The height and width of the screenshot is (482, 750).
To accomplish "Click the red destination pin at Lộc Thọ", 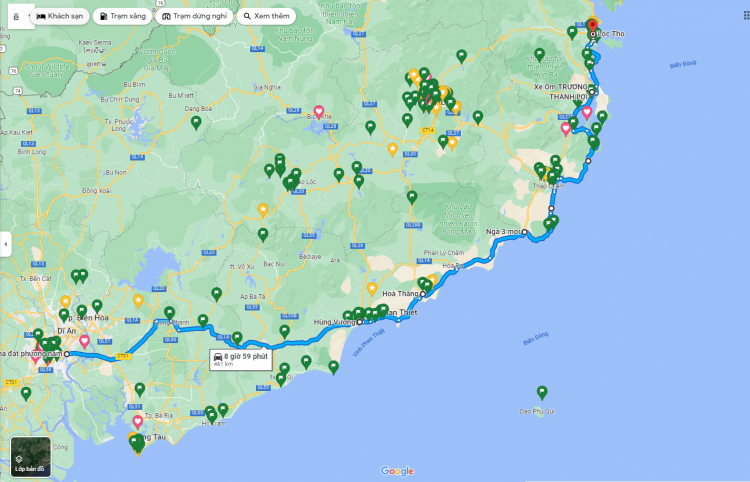I will pos(593,25).
